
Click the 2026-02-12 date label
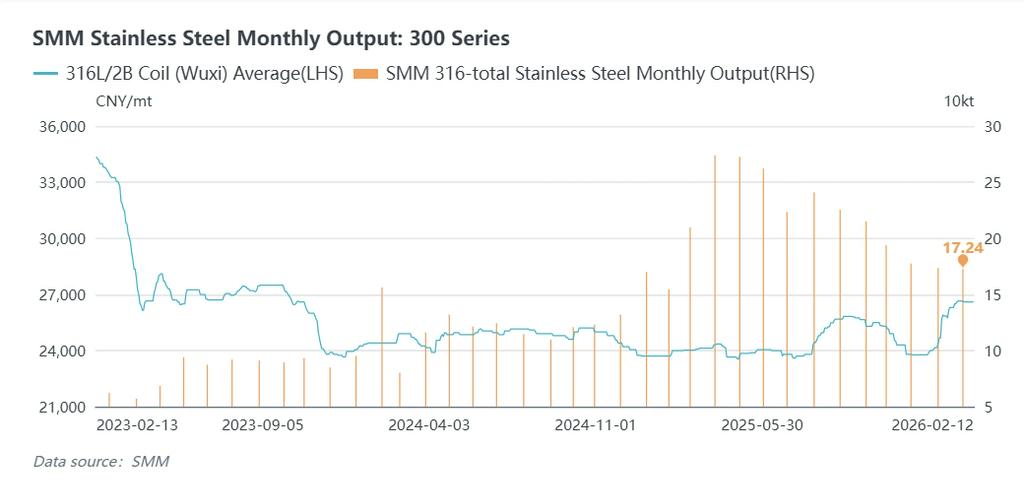click(x=930, y=425)
